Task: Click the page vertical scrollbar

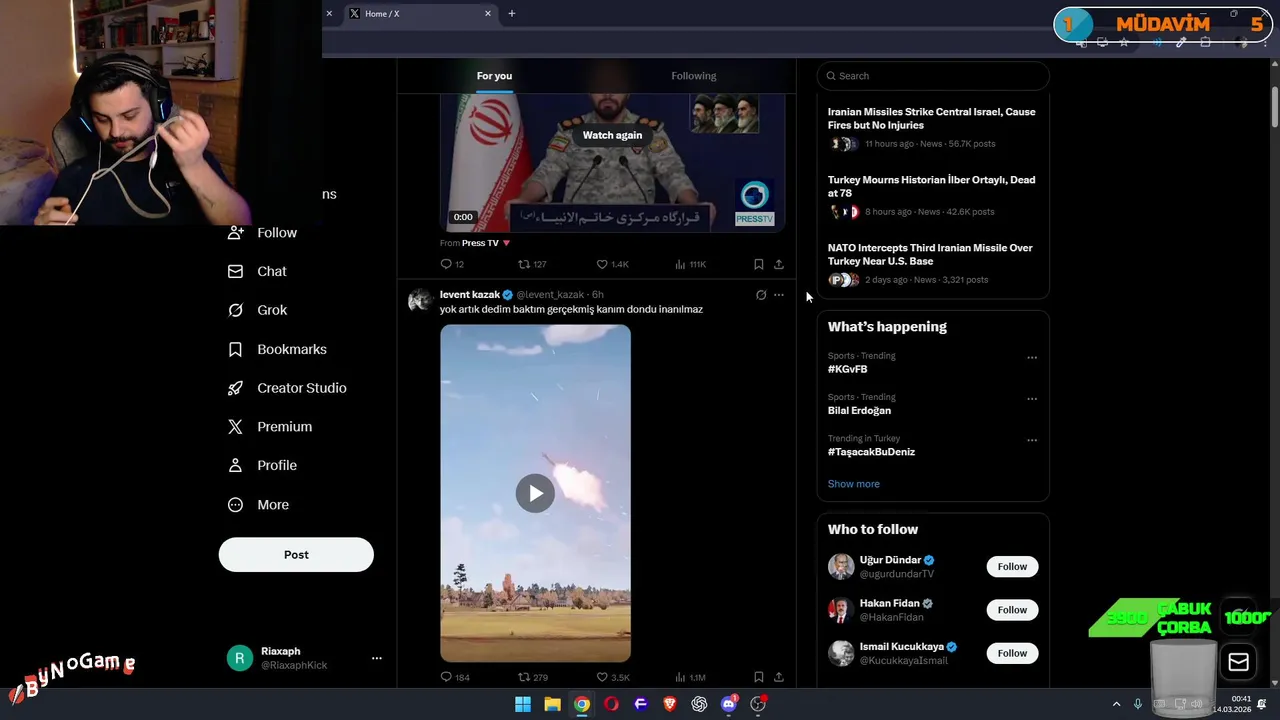Action: [x=1274, y=107]
